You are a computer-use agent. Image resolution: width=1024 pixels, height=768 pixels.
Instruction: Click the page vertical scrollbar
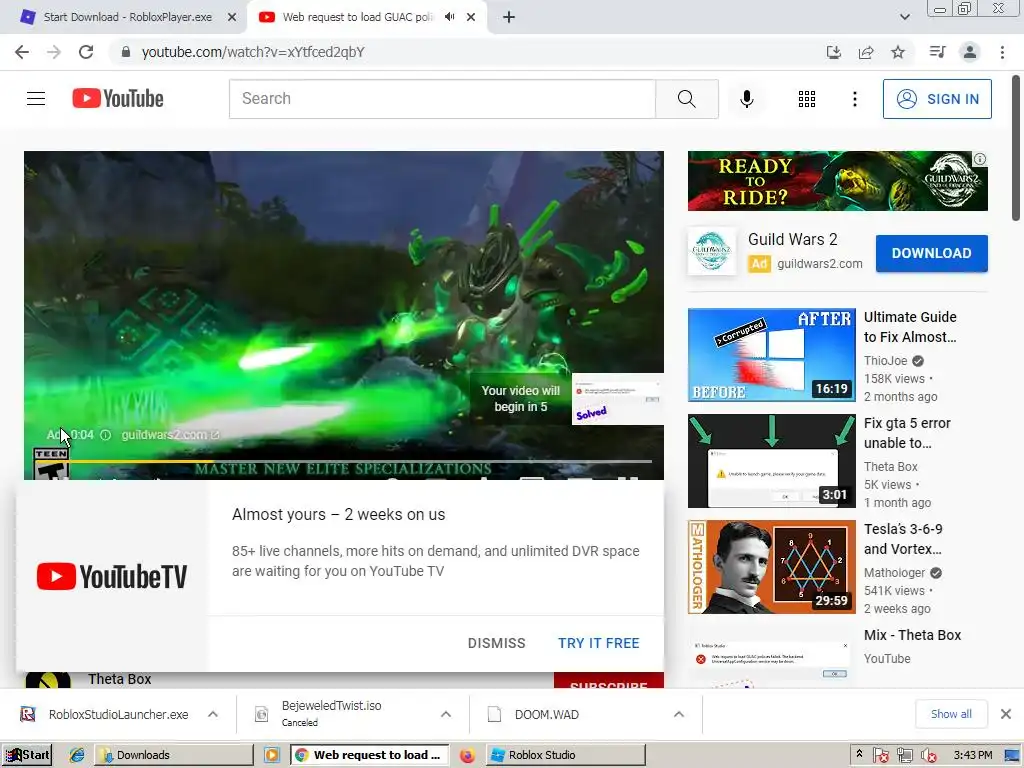click(1016, 150)
